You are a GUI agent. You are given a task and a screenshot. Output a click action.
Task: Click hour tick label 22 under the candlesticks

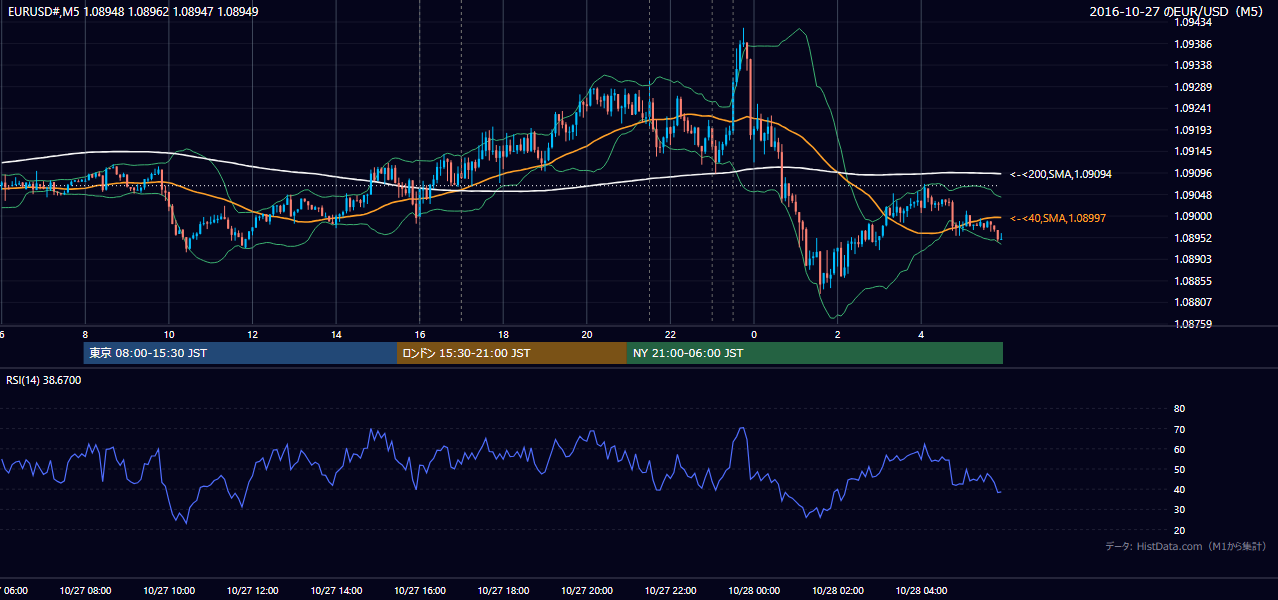pos(670,335)
